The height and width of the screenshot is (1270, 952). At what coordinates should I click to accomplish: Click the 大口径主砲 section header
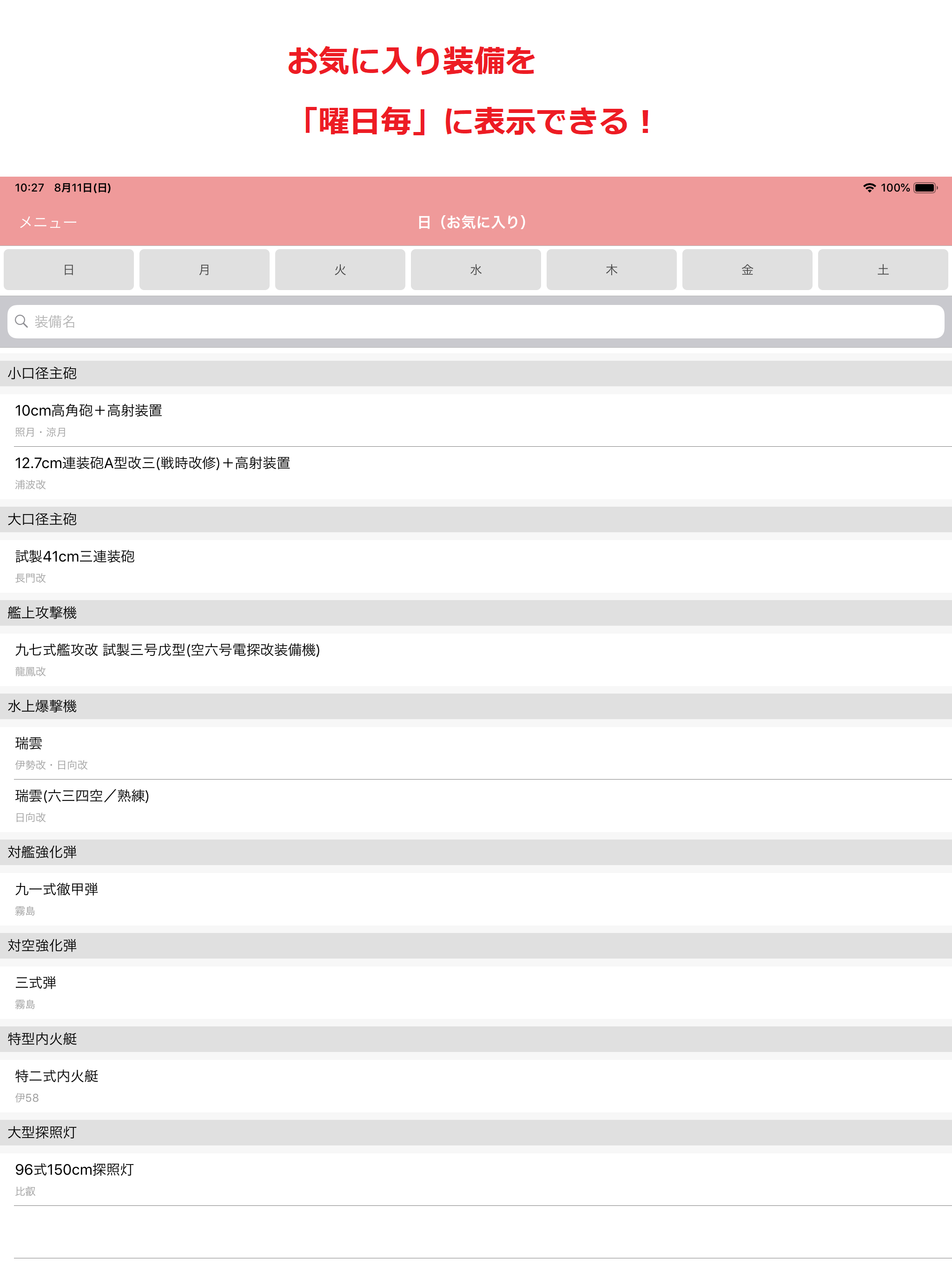point(476,519)
